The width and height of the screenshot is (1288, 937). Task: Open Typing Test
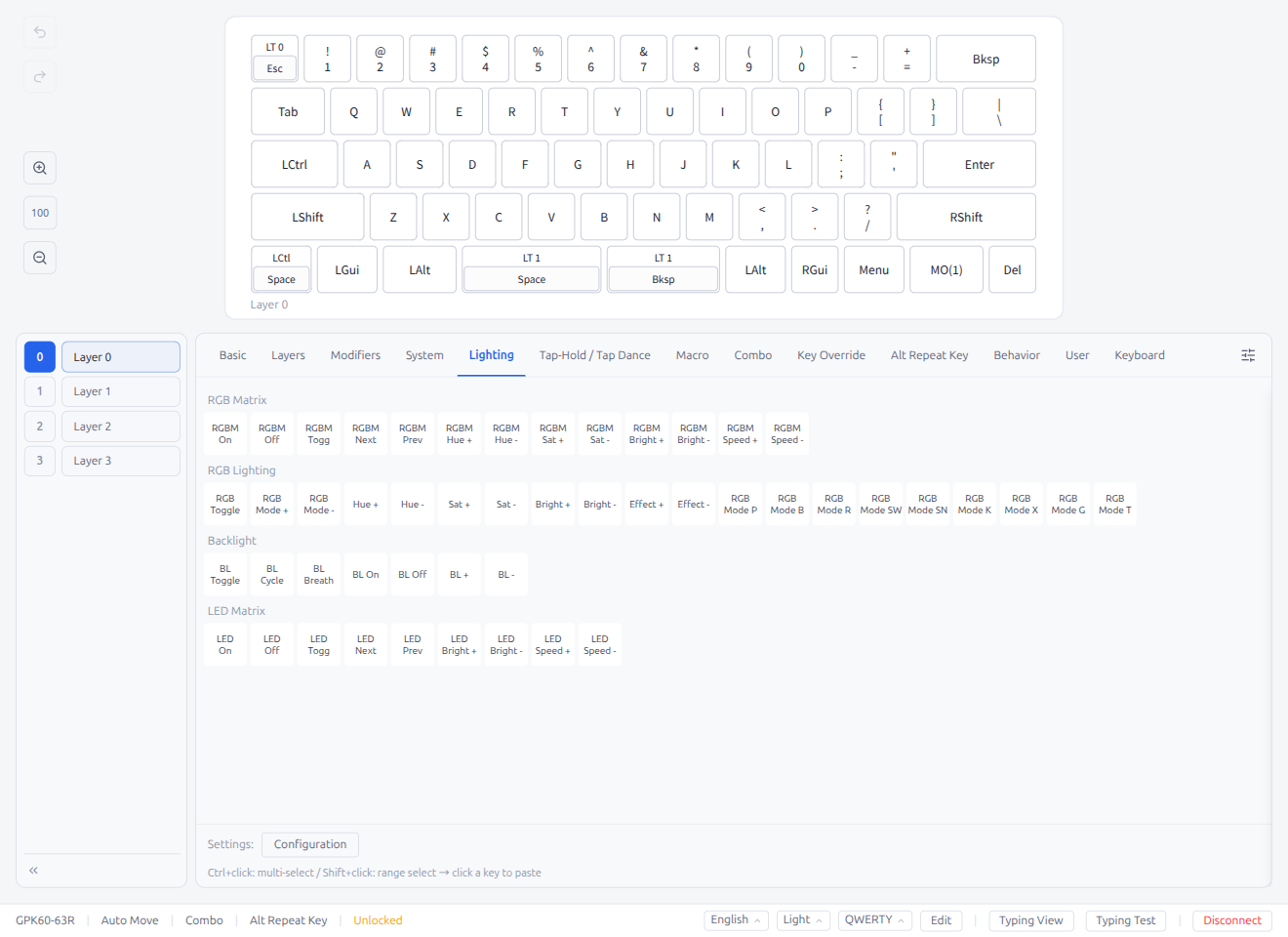[1125, 920]
